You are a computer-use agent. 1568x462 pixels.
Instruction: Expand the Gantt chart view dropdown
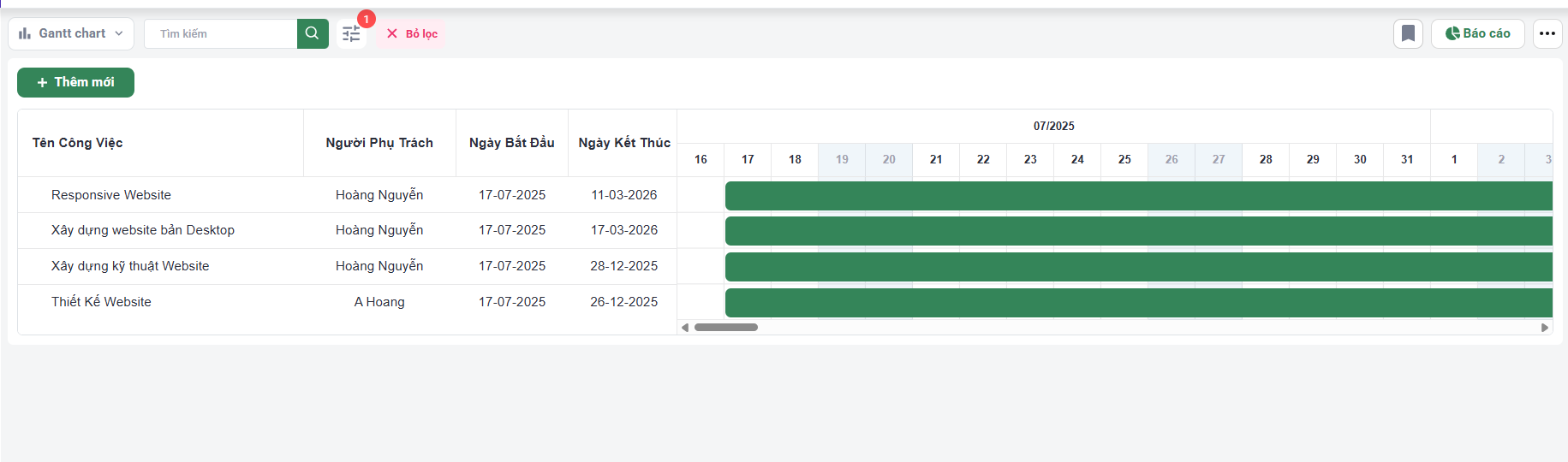[x=71, y=33]
